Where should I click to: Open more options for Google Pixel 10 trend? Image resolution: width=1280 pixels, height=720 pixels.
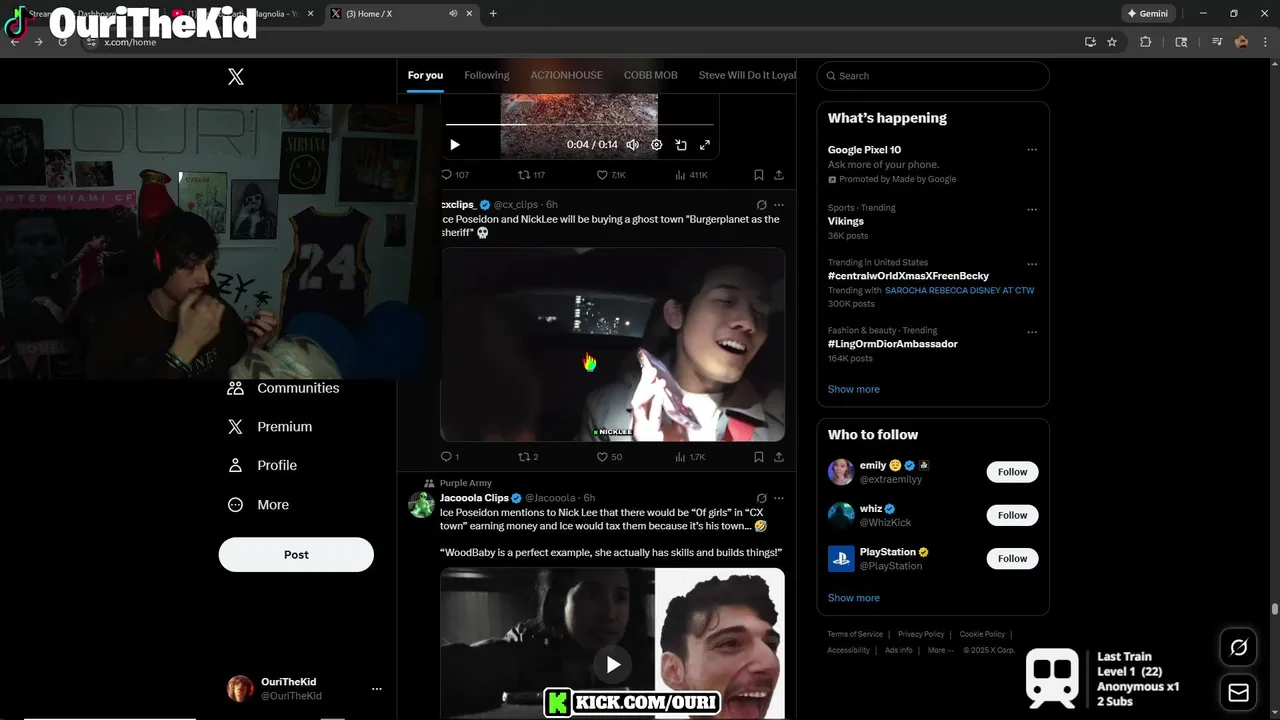[1032, 150]
